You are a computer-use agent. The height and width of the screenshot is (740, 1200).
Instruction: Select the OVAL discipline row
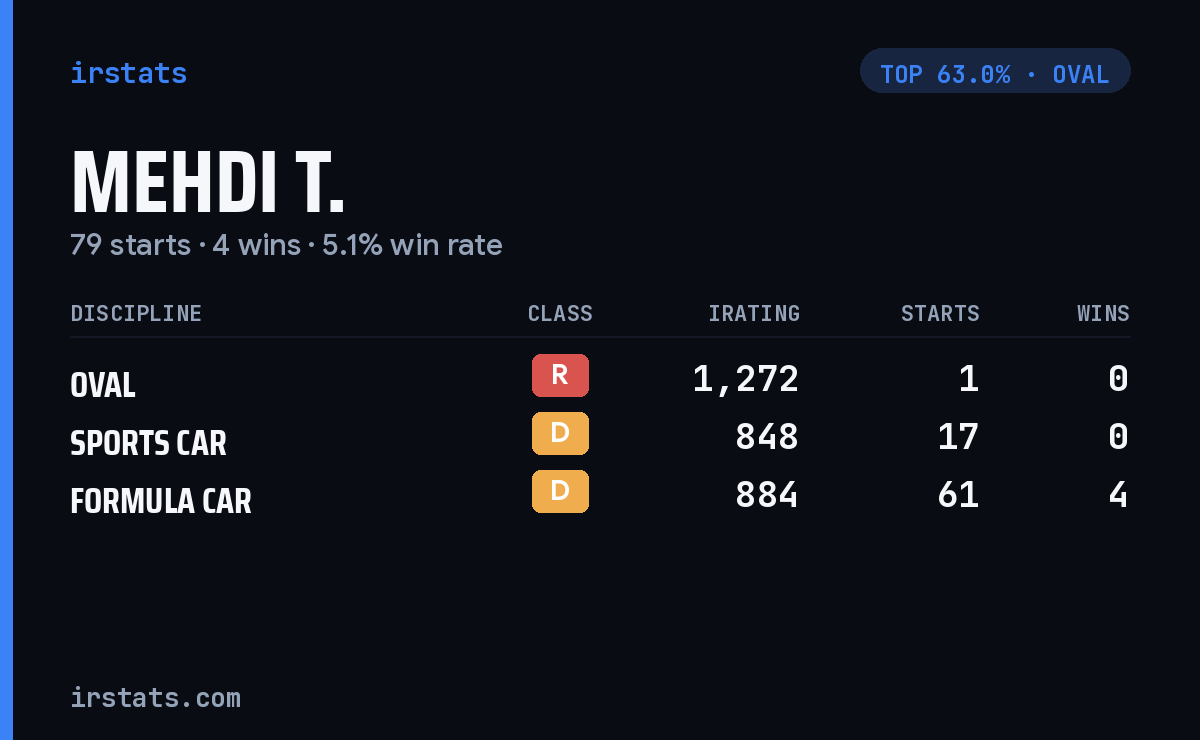[x=600, y=379]
